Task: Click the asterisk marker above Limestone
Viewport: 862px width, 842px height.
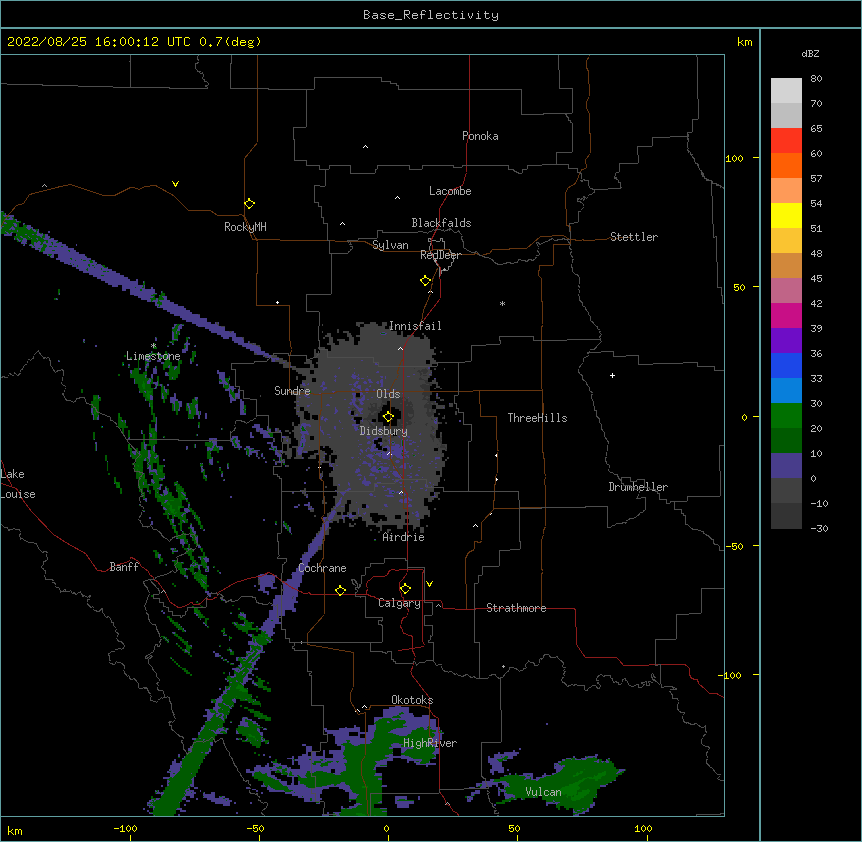Action: point(154,346)
